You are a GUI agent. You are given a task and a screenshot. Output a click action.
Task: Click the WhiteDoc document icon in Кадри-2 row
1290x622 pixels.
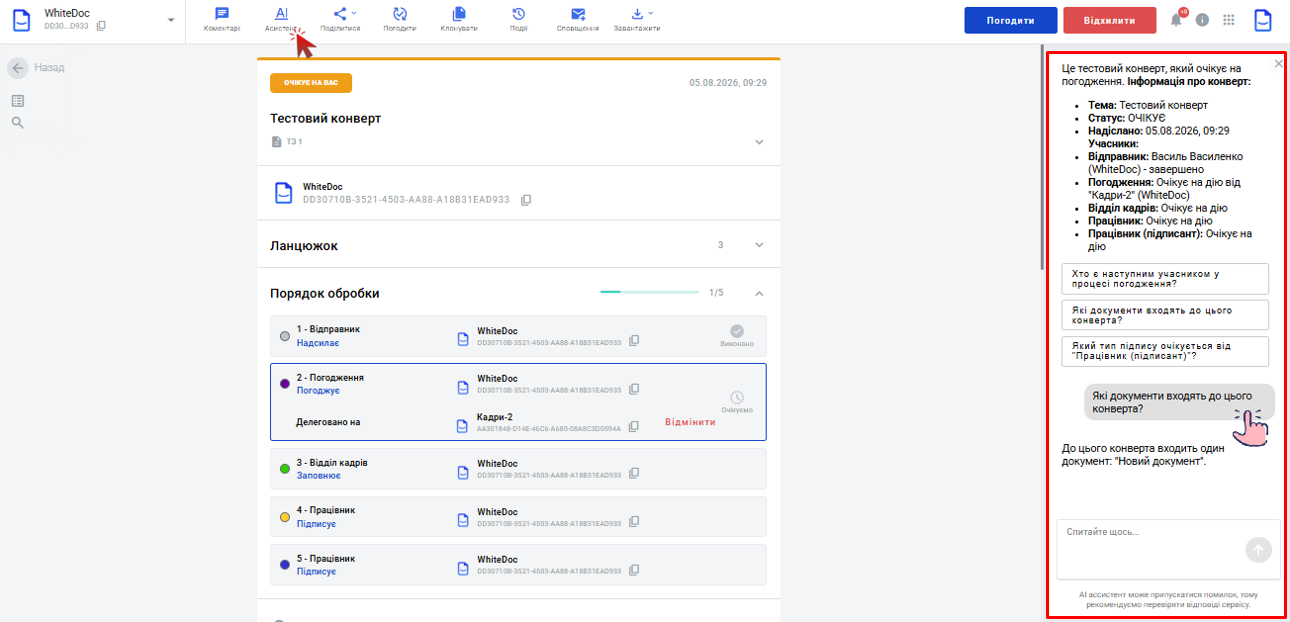click(462, 426)
